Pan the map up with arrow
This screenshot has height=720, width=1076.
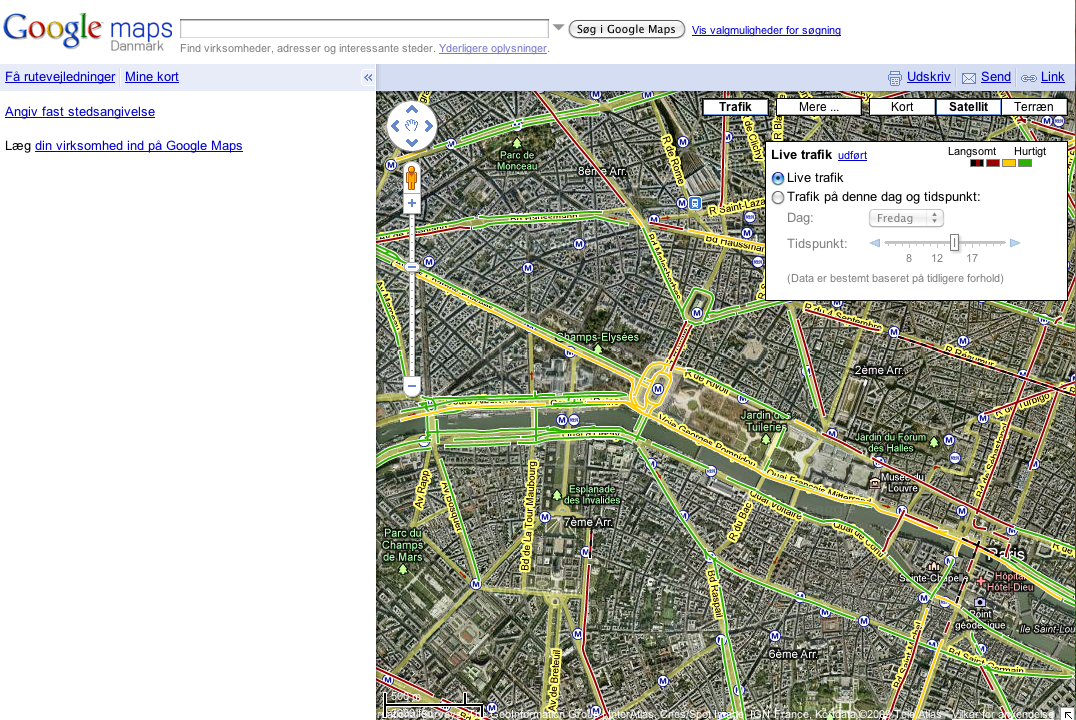point(412,111)
